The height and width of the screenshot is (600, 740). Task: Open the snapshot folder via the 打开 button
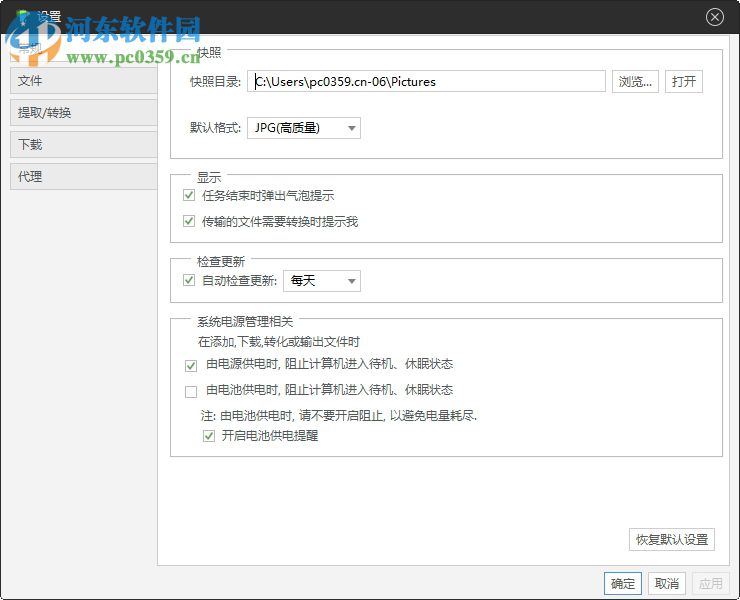pos(684,82)
